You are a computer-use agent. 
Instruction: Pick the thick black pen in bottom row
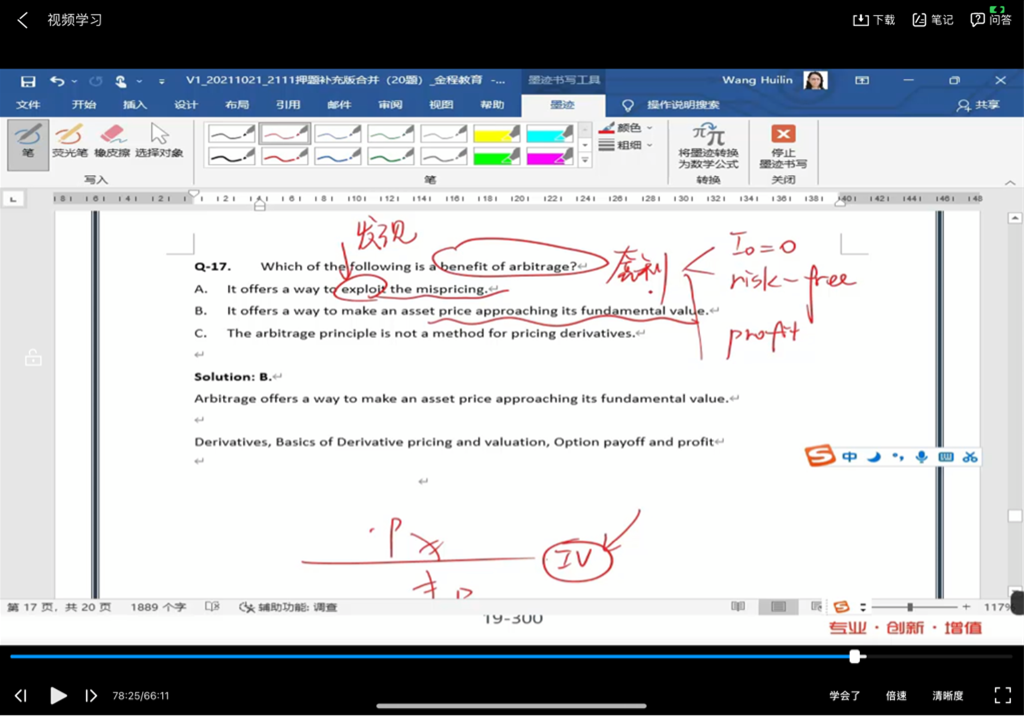tap(231, 156)
